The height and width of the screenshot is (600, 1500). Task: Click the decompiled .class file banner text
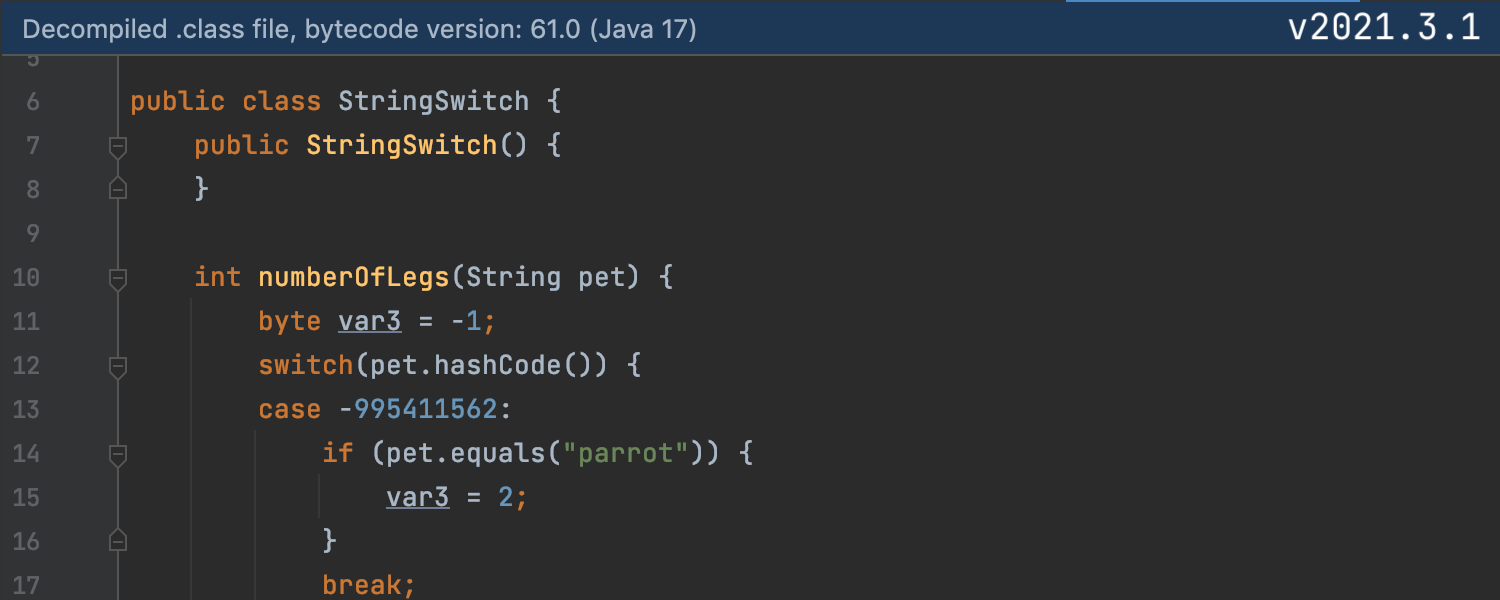pos(359,29)
